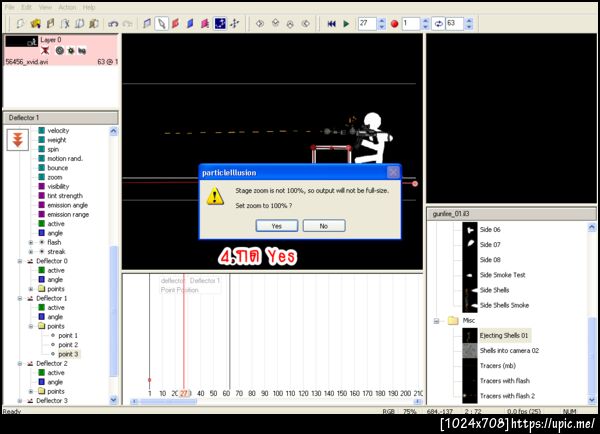The image size is (600, 434).
Task: Click No in the particleIllusion dialog
Action: pos(324,226)
